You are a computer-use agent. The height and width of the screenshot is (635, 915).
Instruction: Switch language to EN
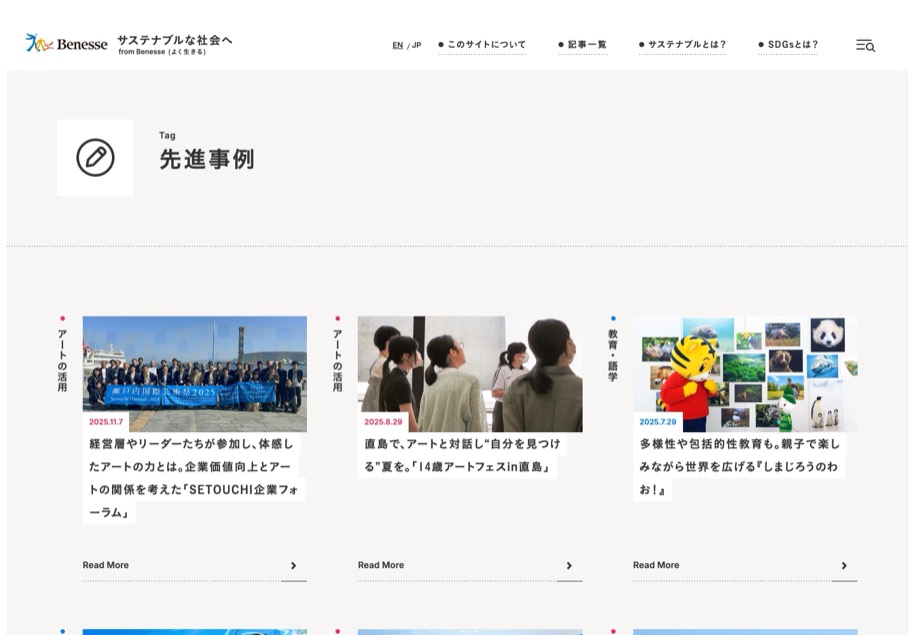pyautogui.click(x=397, y=45)
